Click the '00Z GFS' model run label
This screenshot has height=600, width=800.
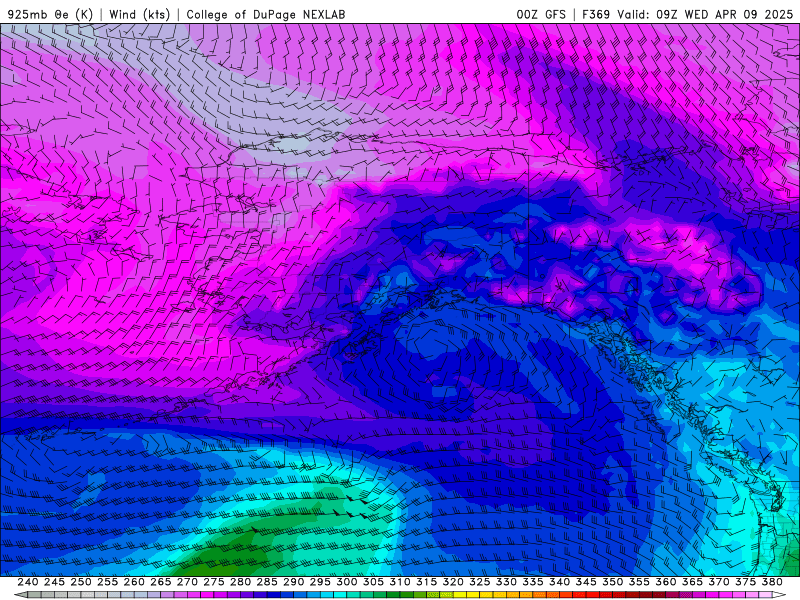click(x=541, y=14)
